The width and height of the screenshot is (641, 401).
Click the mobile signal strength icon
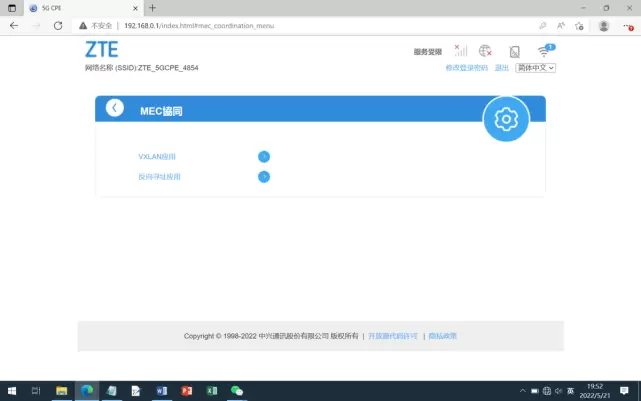click(461, 51)
